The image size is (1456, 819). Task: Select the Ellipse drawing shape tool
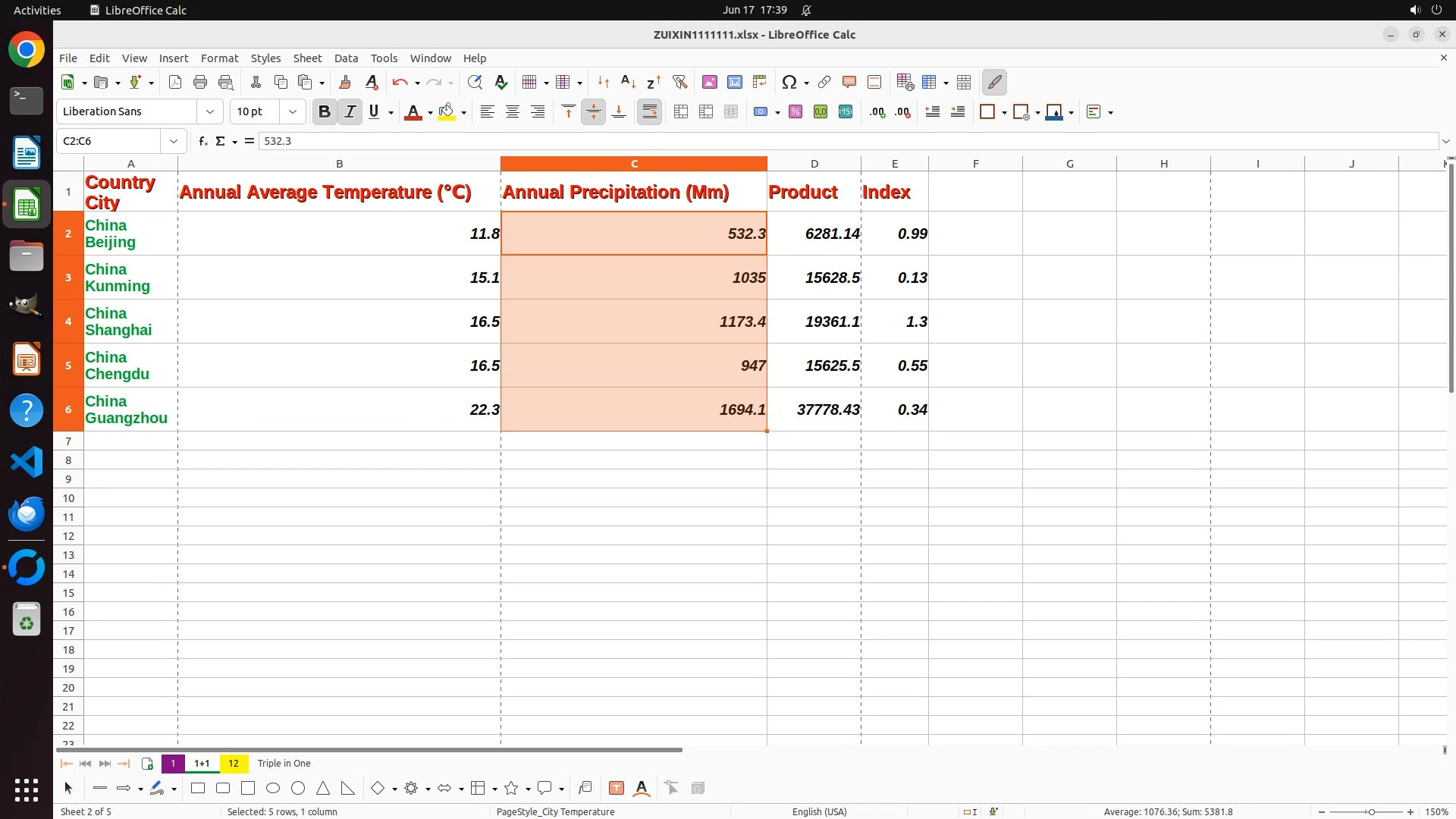click(273, 788)
